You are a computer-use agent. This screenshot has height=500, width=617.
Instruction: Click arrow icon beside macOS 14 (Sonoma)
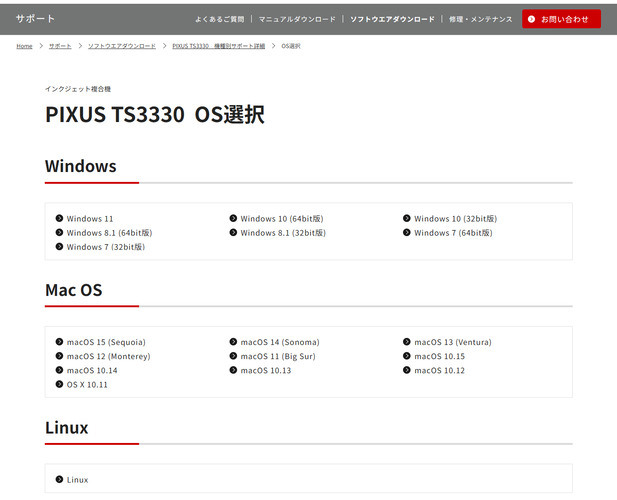tap(233, 342)
